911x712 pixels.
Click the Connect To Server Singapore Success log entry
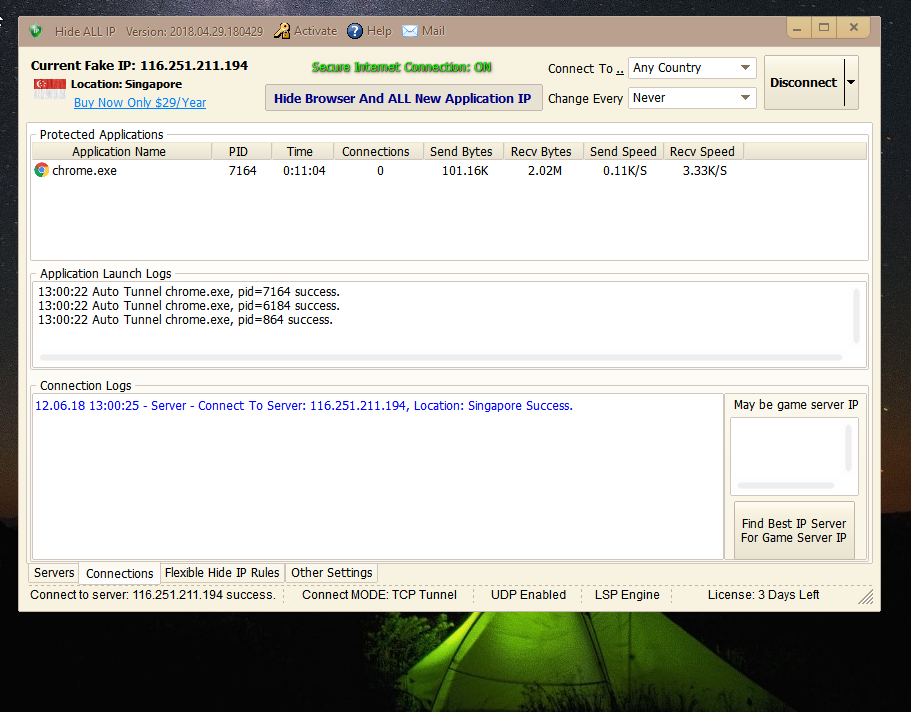tap(304, 406)
